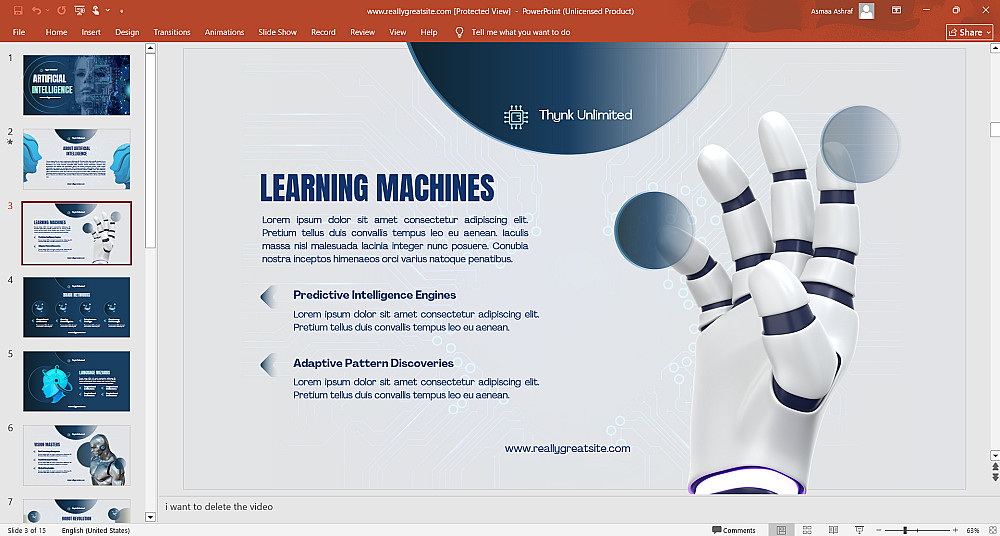Click arrow bullet beside Adaptive Pattern Discoveries
This screenshot has width=1000, height=536.
coord(268,364)
